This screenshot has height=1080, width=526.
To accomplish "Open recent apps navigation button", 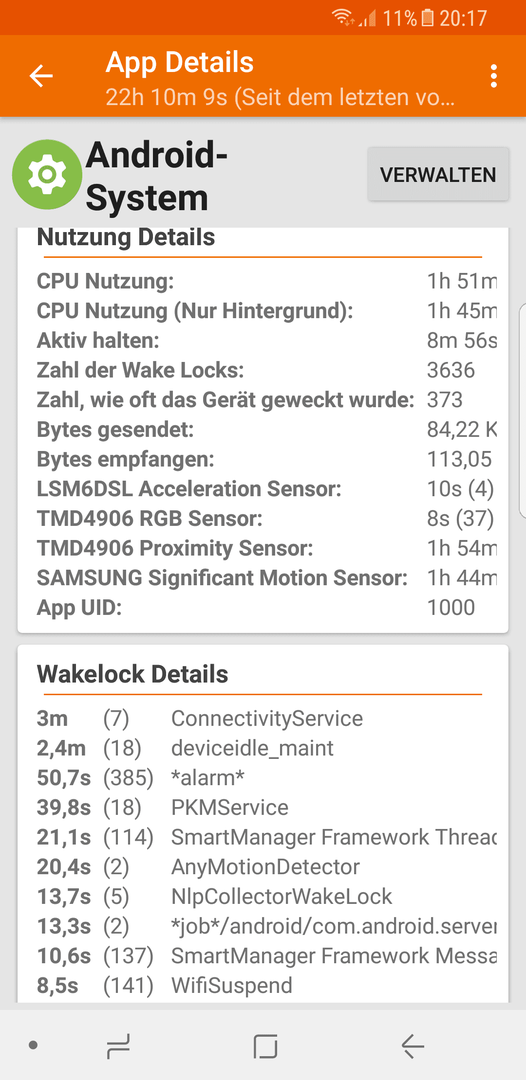I will (118, 1046).
